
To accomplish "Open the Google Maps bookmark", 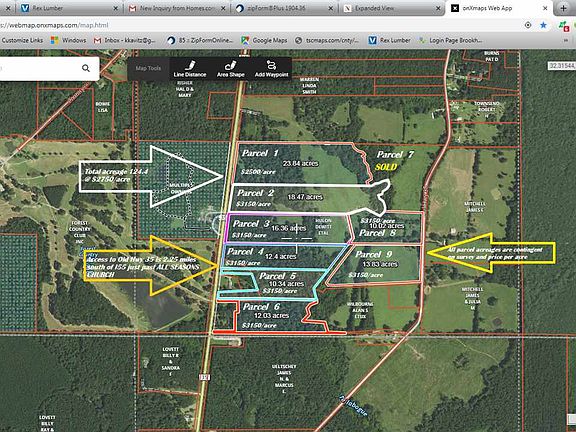I will pyautogui.click(x=264, y=40).
